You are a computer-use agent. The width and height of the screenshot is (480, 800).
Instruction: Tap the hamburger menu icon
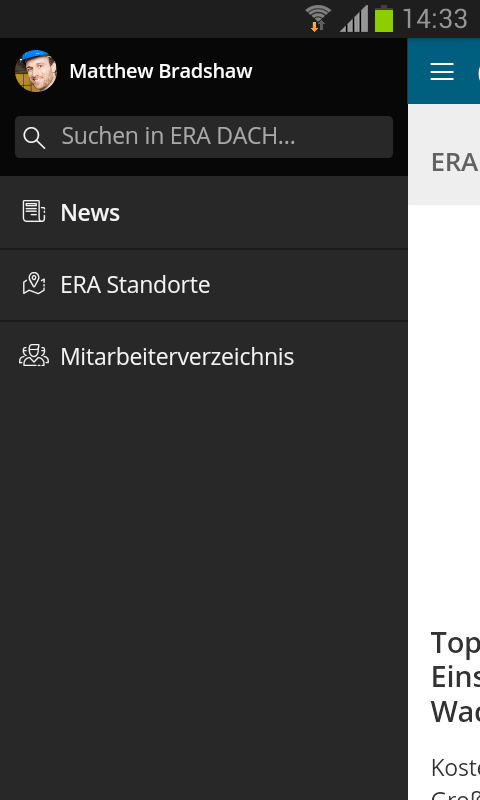pos(442,71)
